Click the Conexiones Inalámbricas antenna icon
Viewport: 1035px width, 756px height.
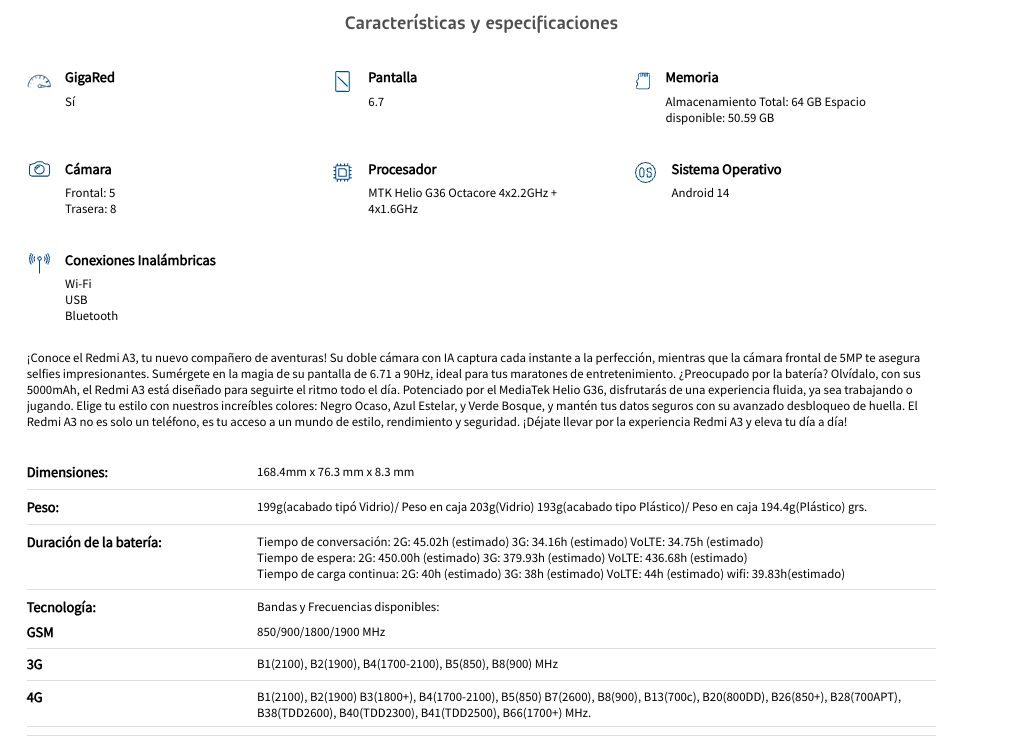[39, 262]
